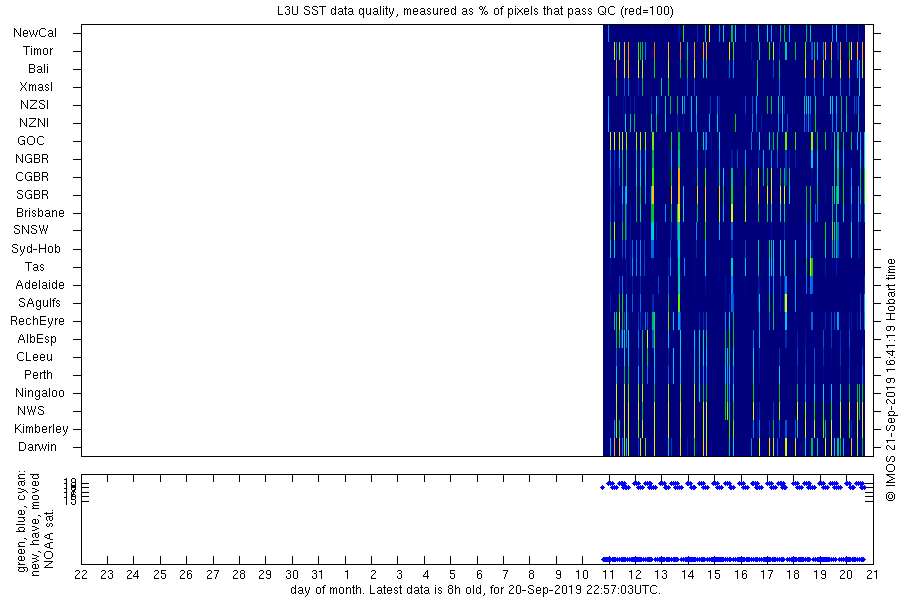Click the NWS row label
Image resolution: width=900 pixels, height=600 pixels.
coord(31,411)
